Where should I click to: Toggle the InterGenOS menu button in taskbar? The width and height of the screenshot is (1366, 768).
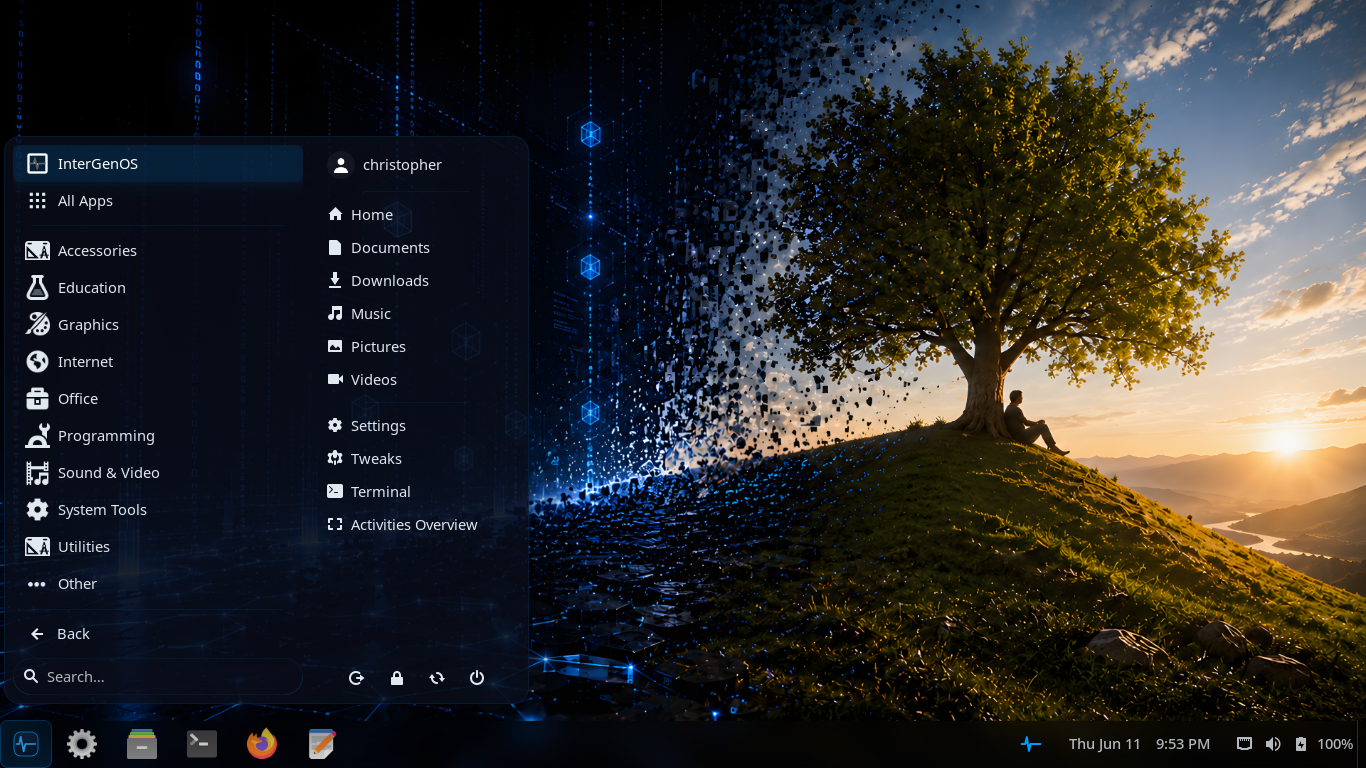point(26,744)
